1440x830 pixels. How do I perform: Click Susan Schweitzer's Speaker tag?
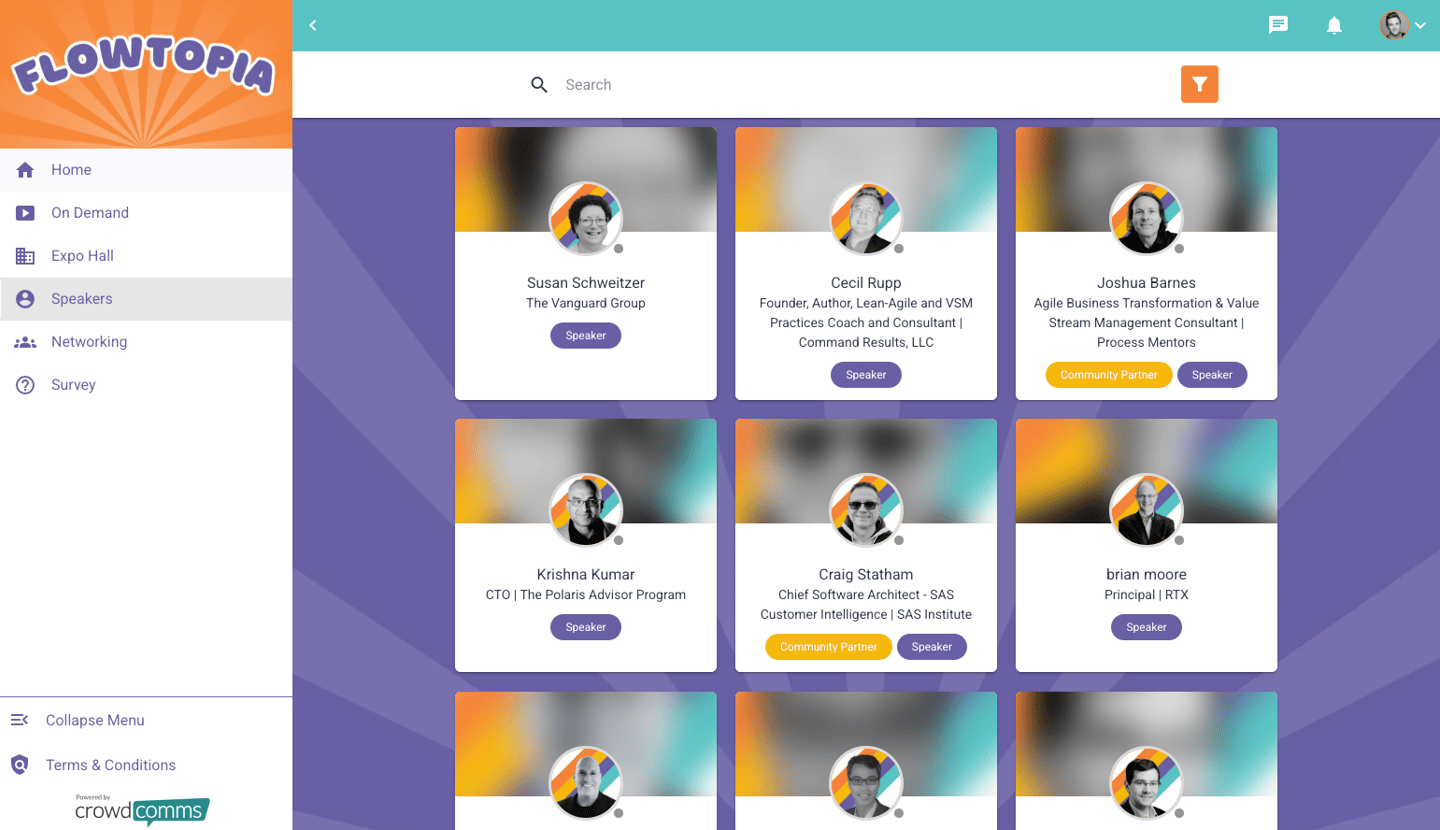pyautogui.click(x=586, y=336)
